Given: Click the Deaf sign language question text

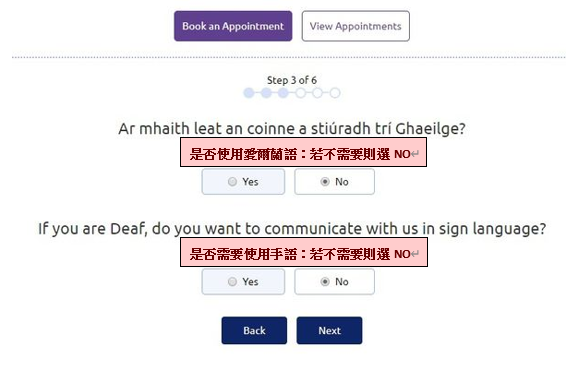Looking at the screenshot, I should point(292,229).
